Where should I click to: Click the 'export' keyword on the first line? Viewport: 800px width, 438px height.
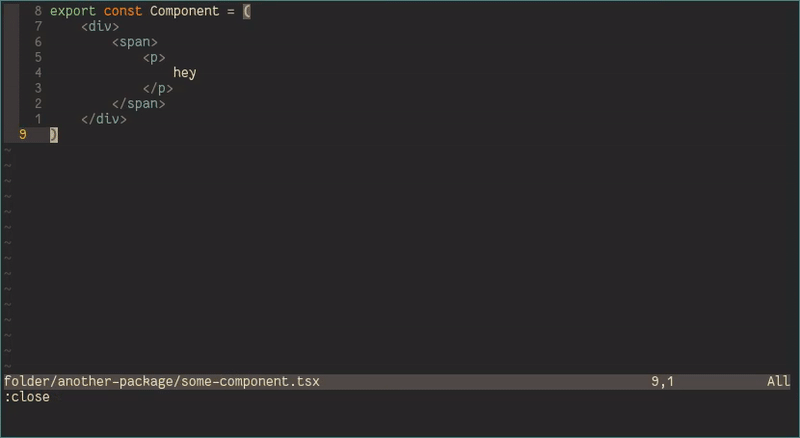tap(73, 11)
